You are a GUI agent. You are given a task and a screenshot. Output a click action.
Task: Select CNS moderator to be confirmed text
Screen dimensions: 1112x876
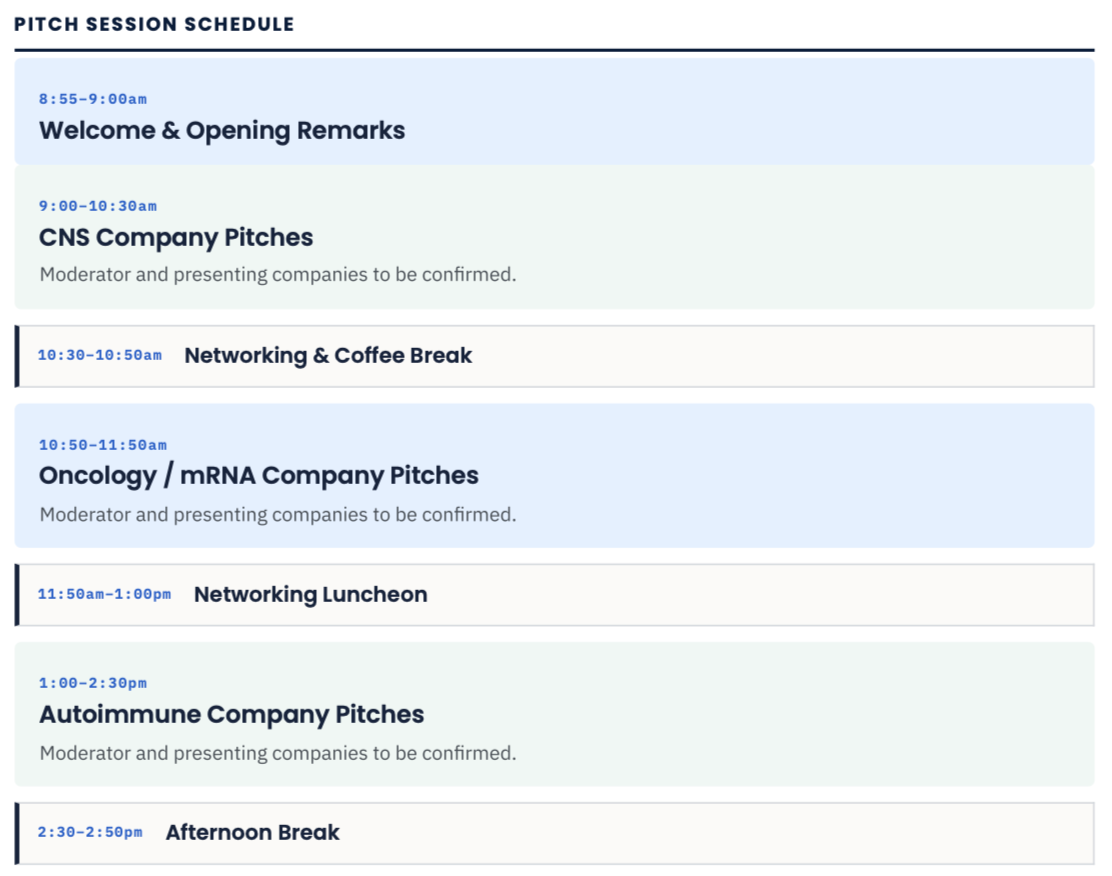coord(278,275)
